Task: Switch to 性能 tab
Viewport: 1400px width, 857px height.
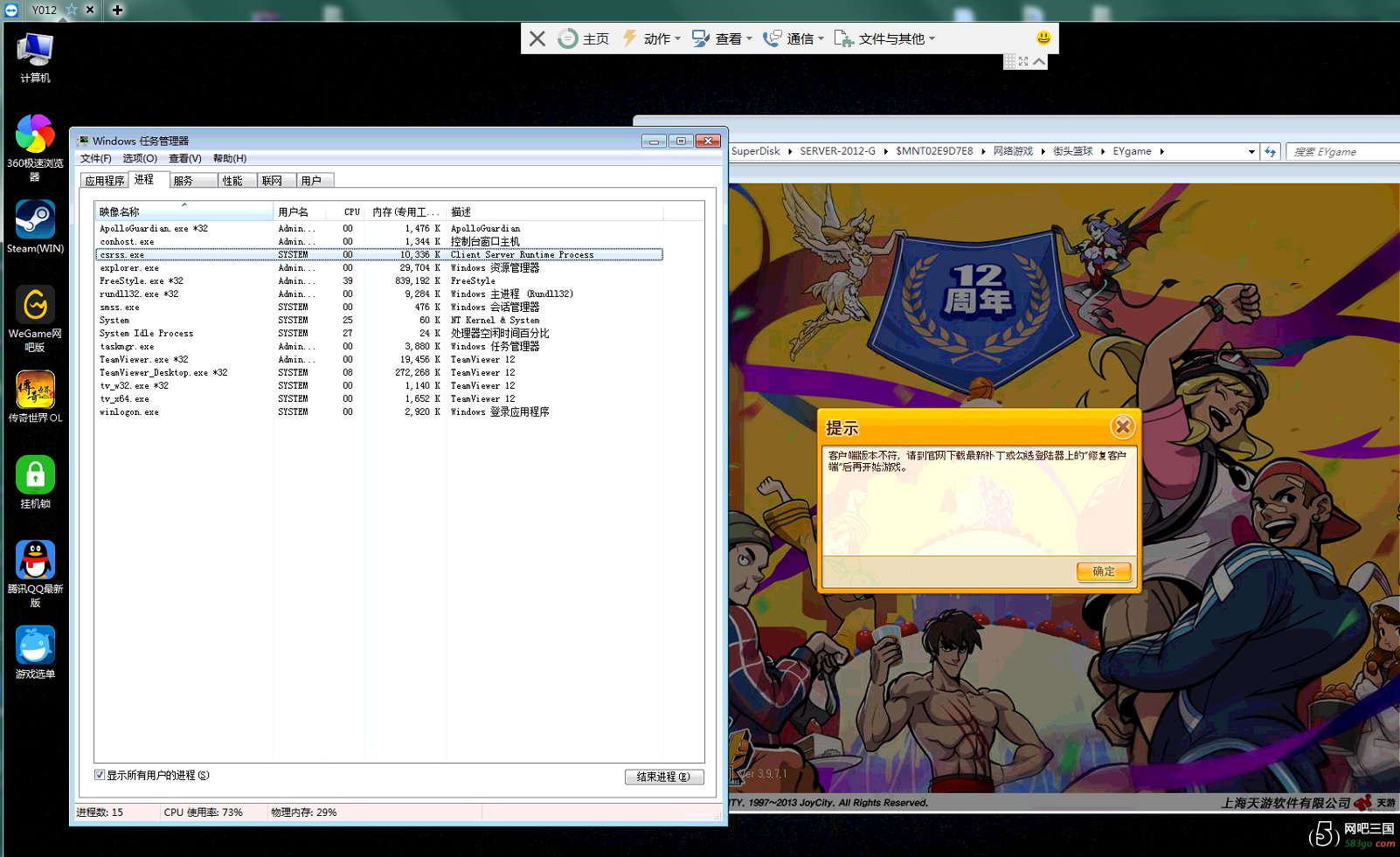Action: coord(238,181)
